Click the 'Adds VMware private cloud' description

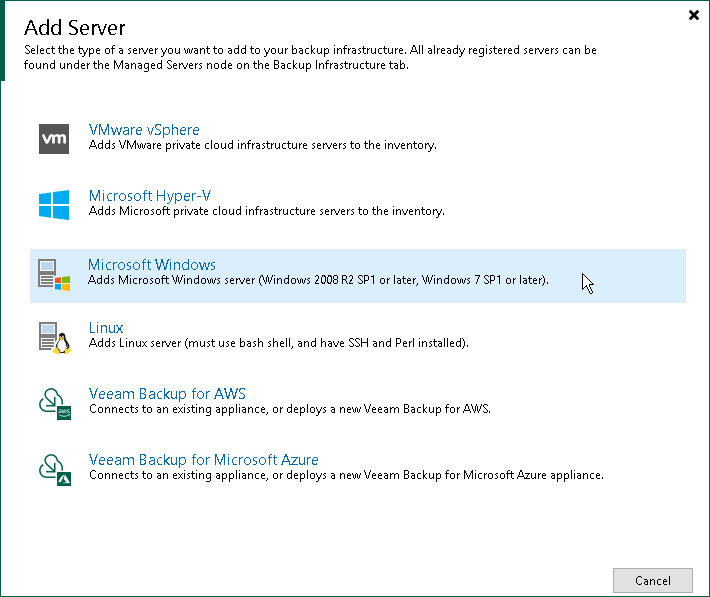tap(262, 146)
